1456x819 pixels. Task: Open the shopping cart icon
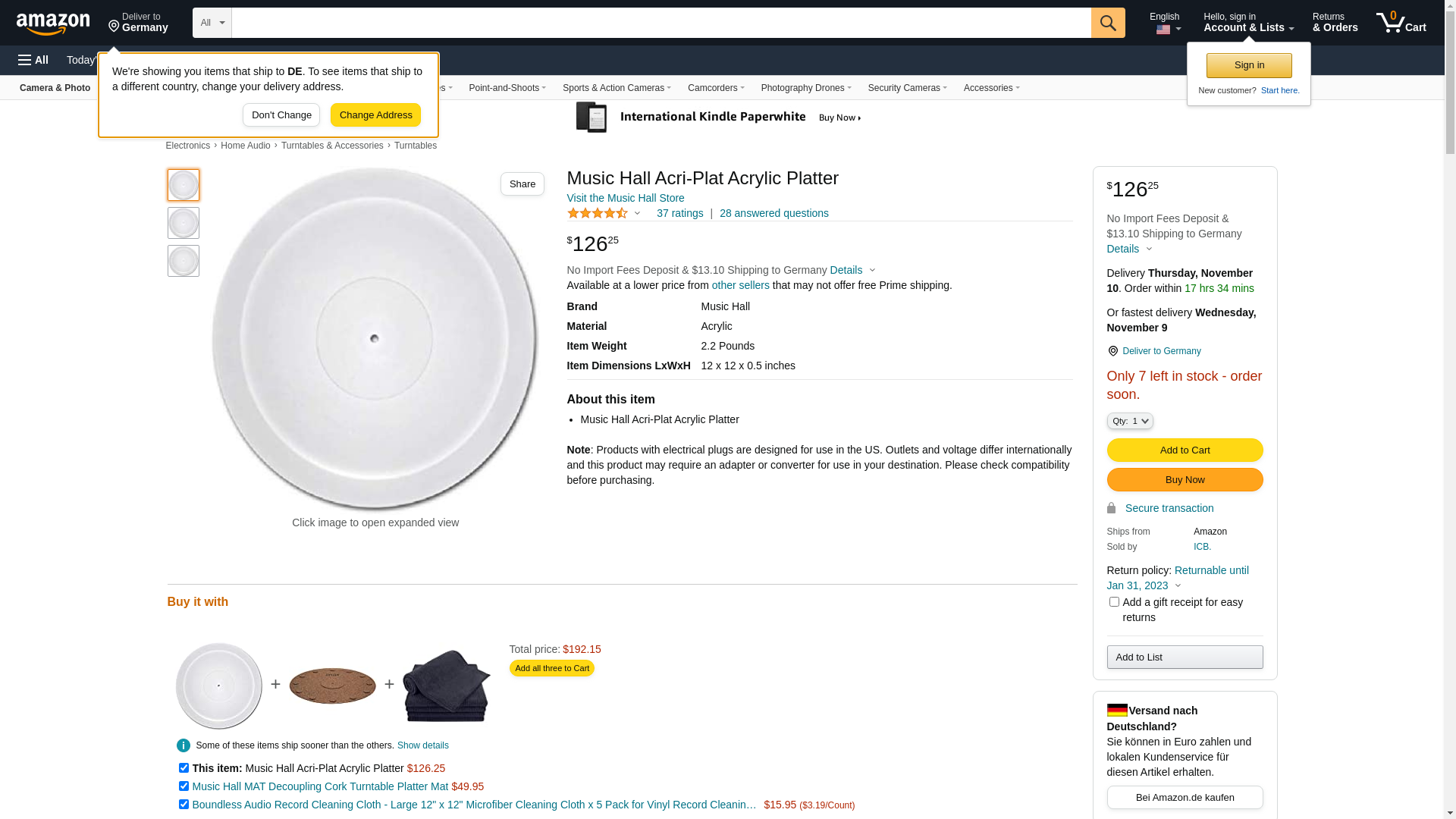[x=1400, y=23]
